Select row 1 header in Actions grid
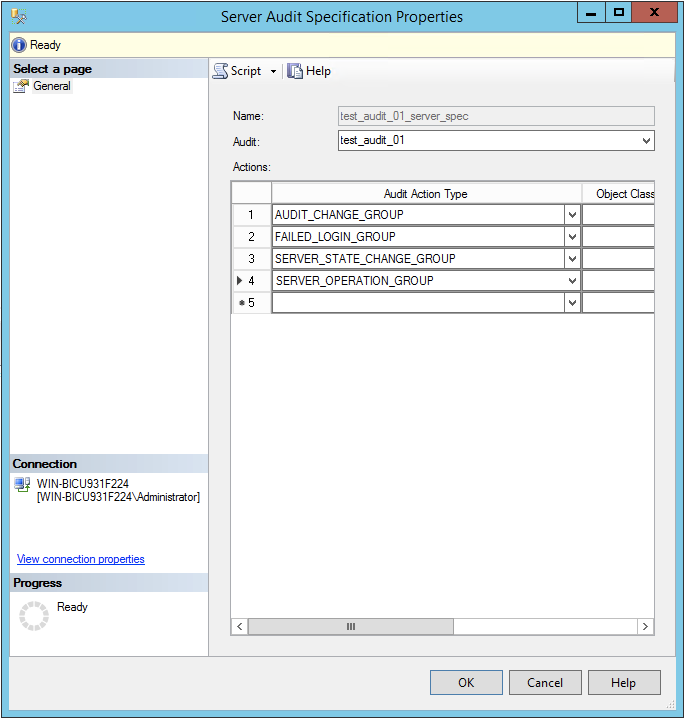The width and height of the screenshot is (684, 719). point(251,215)
